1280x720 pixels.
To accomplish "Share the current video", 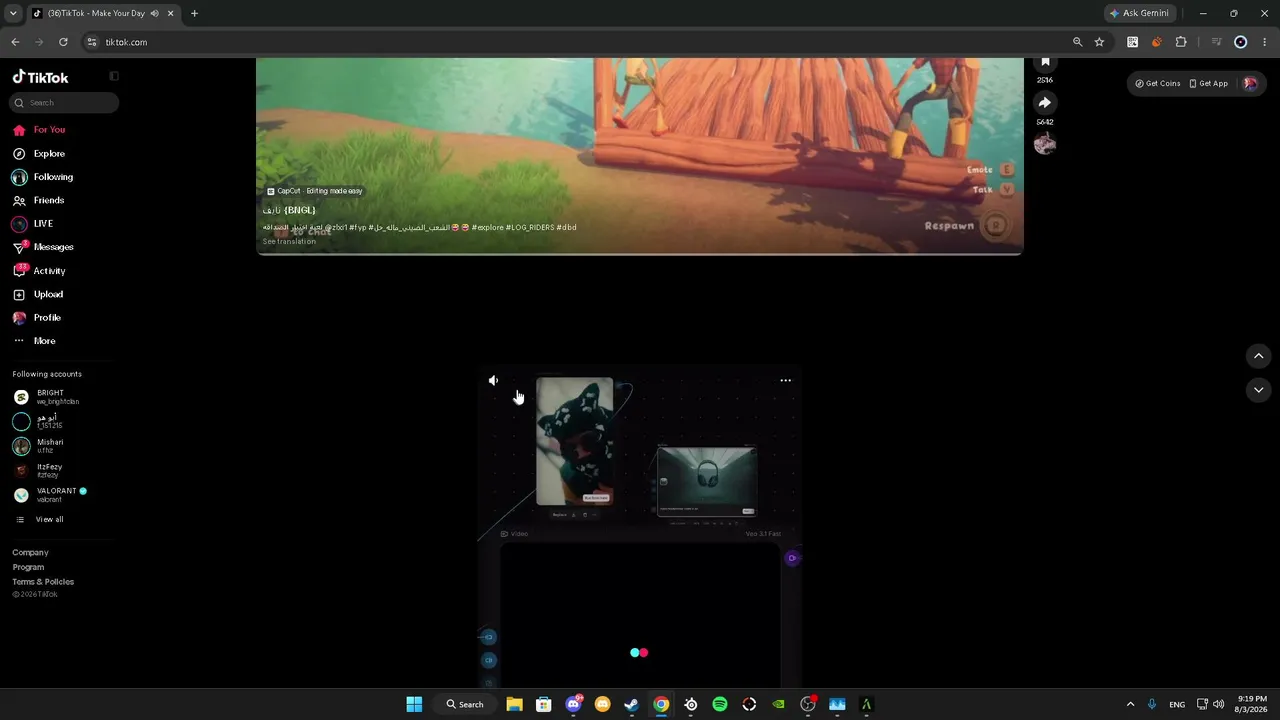I will [1045, 103].
